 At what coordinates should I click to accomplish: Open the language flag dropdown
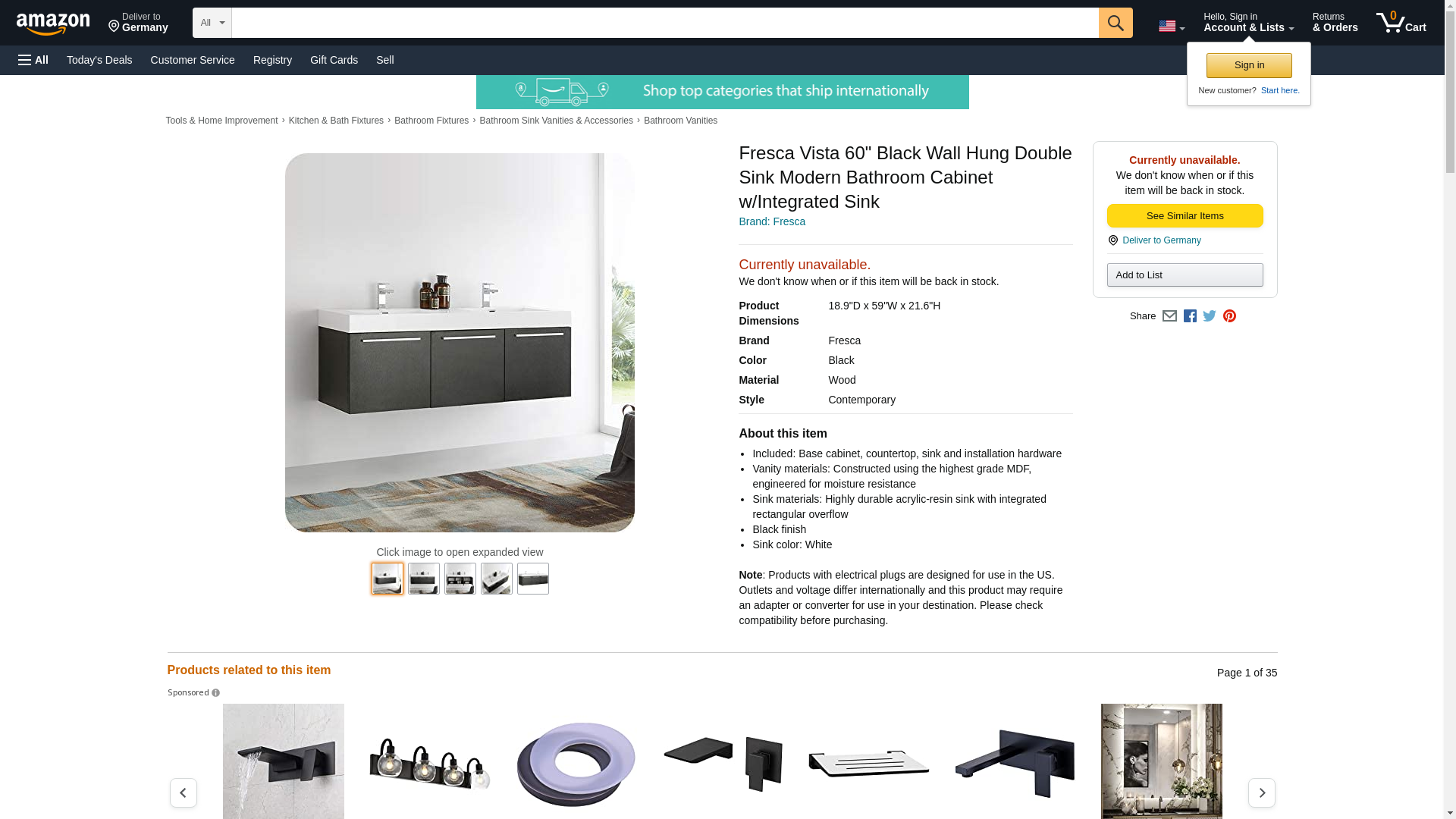pyautogui.click(x=1172, y=27)
